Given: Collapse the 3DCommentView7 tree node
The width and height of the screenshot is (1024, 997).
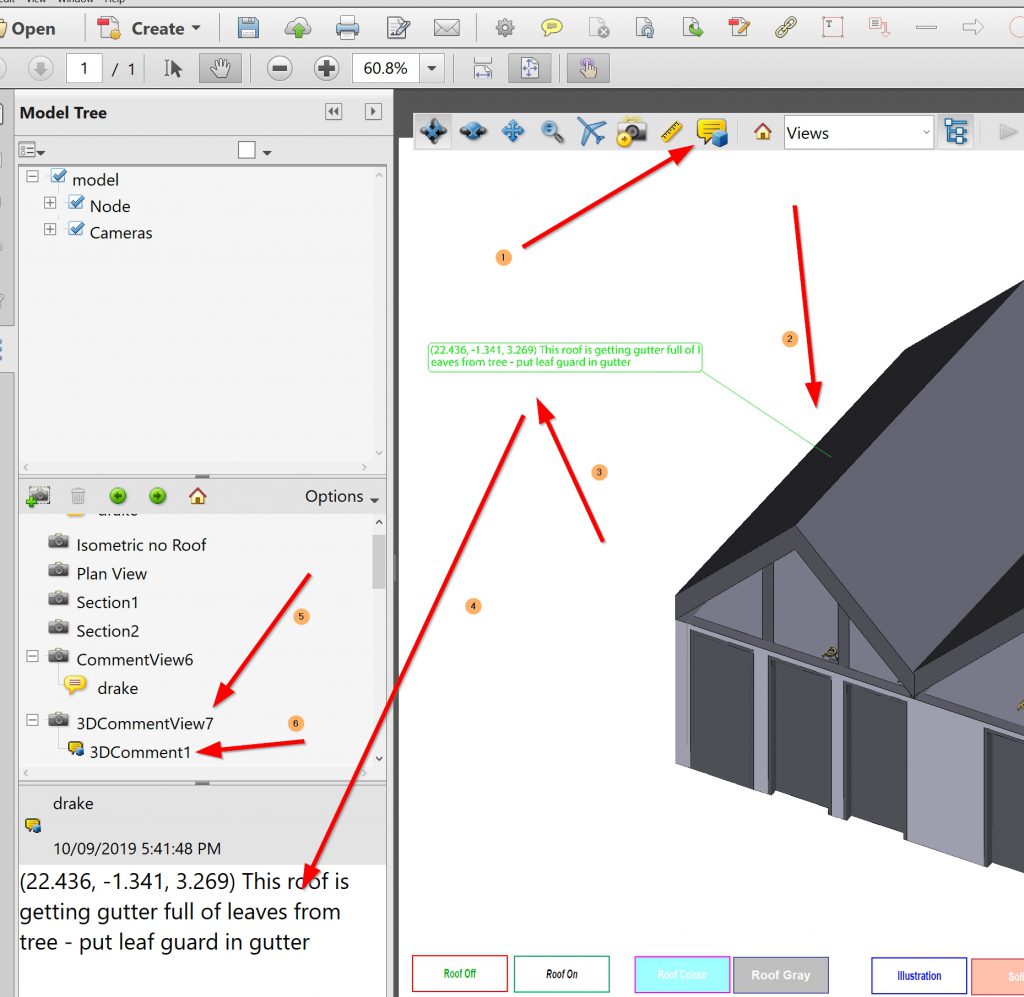Looking at the screenshot, I should (x=32, y=720).
